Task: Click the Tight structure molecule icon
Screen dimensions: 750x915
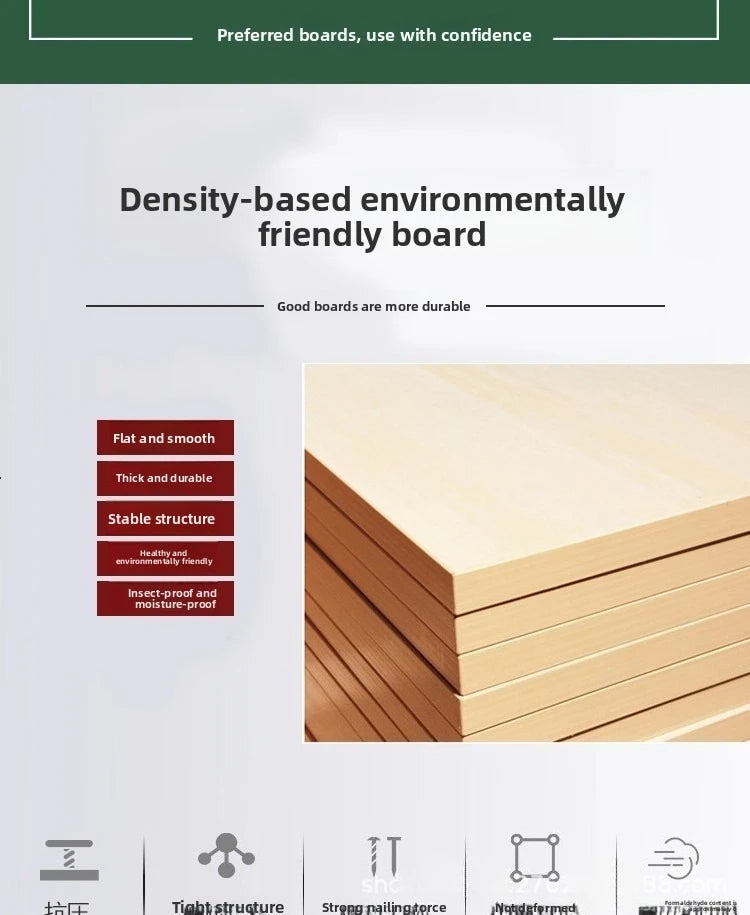Action: click(x=226, y=855)
